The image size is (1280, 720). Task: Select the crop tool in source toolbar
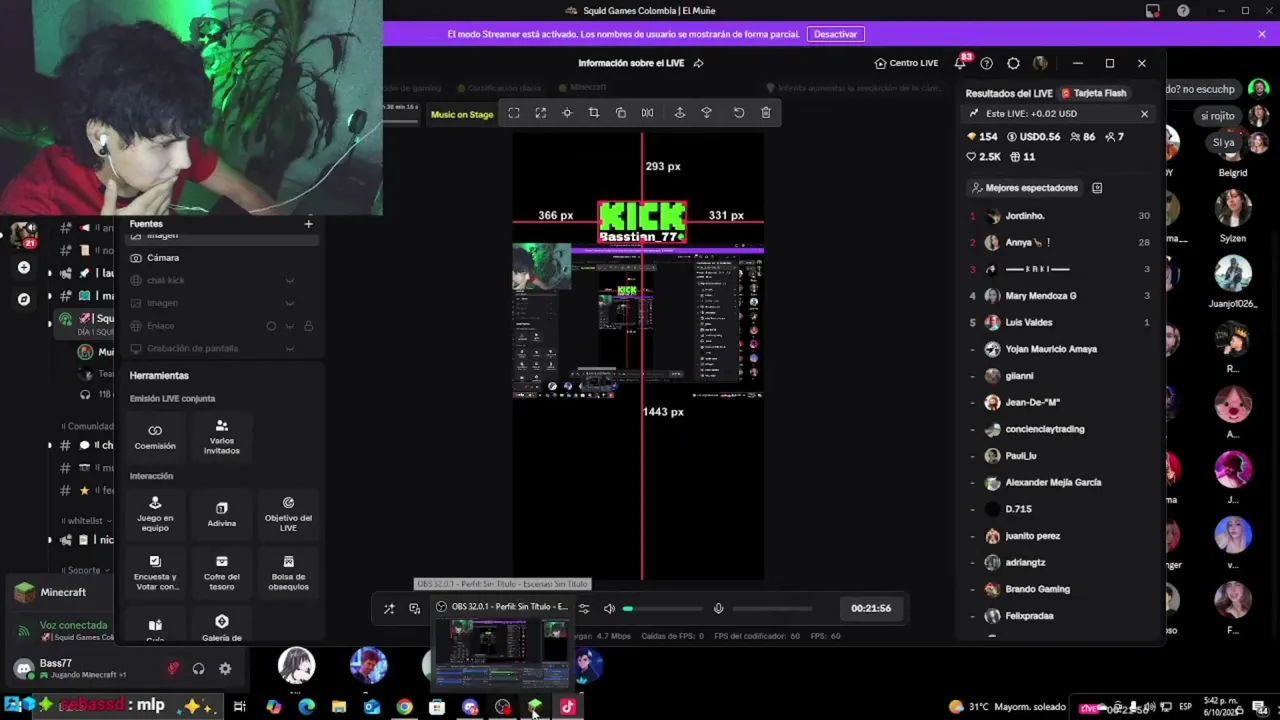pyautogui.click(x=594, y=113)
